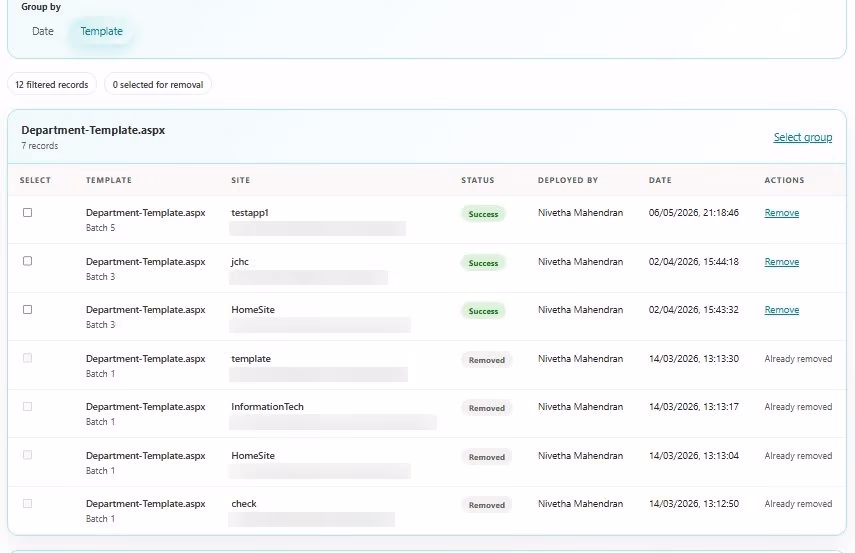Click date 06/05/2026, 21:18:46
The height and width of the screenshot is (553, 855).
point(694,213)
